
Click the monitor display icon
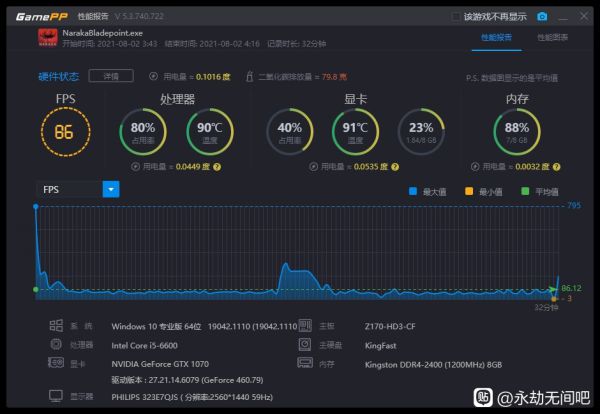pyautogui.click(x=56, y=396)
